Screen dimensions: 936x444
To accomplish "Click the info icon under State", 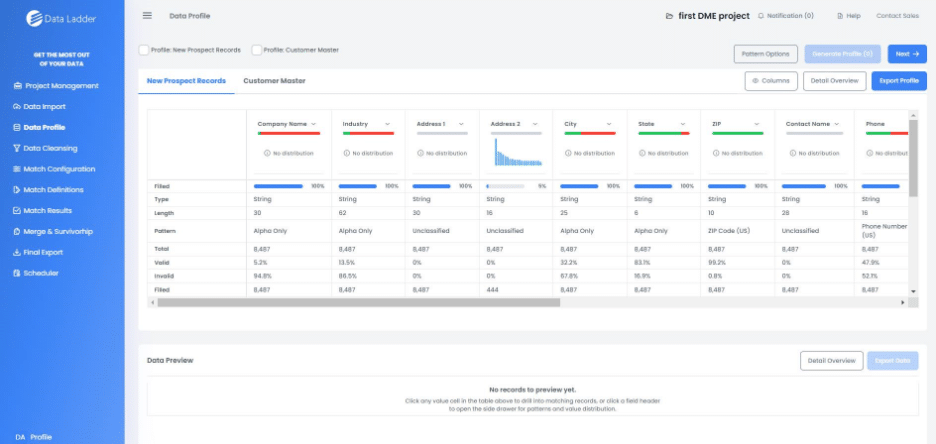I will pyautogui.click(x=642, y=153).
